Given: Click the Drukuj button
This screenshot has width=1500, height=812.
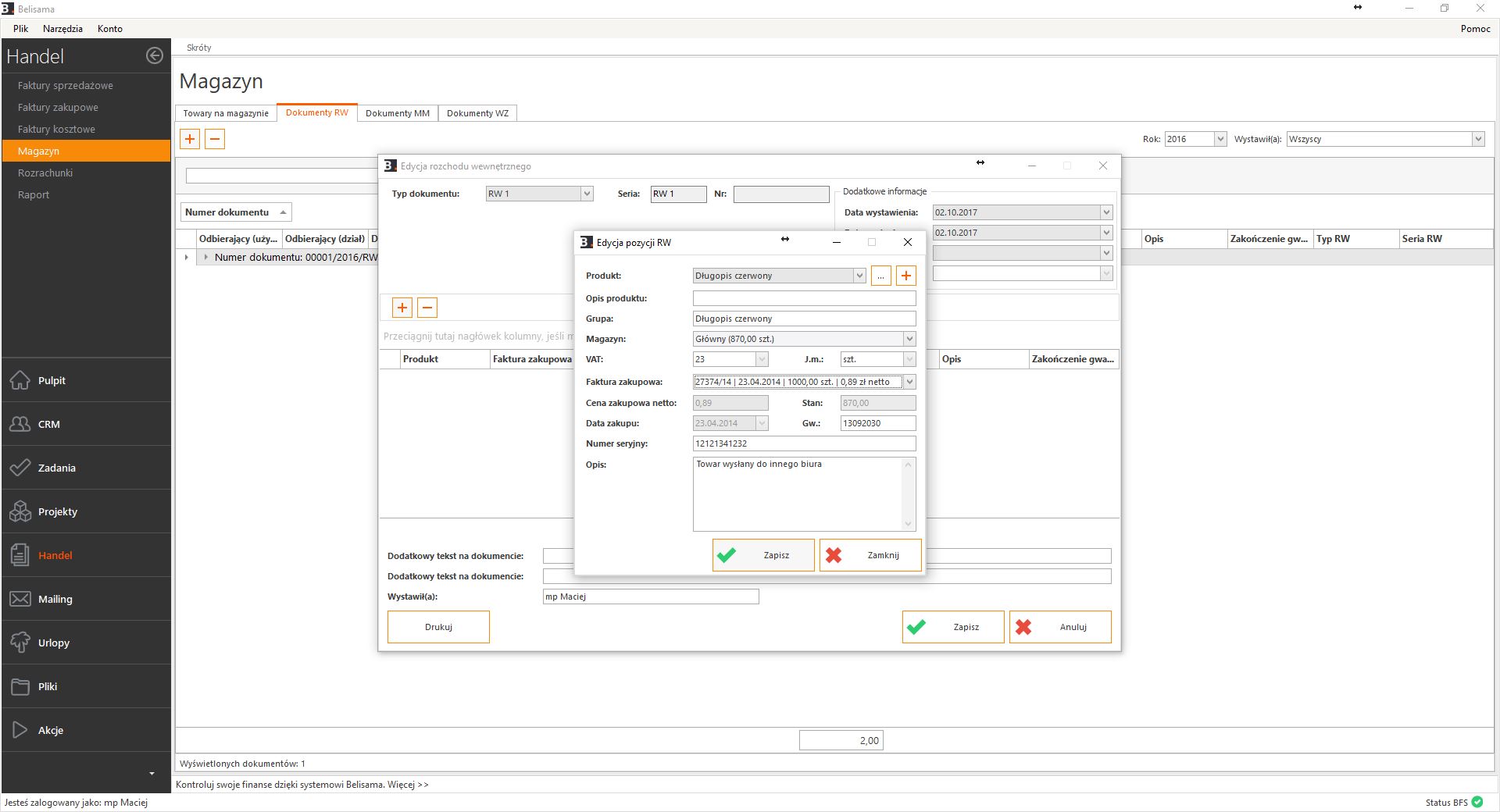Looking at the screenshot, I should pos(438,627).
